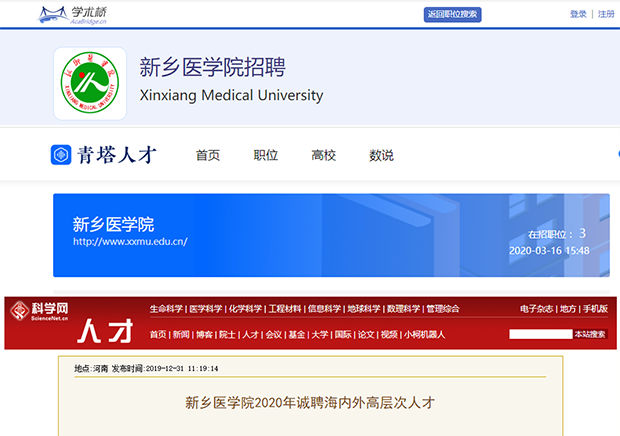Click the 青塔人才 blue hexagon icon
The height and width of the screenshot is (436, 620).
pos(61,155)
